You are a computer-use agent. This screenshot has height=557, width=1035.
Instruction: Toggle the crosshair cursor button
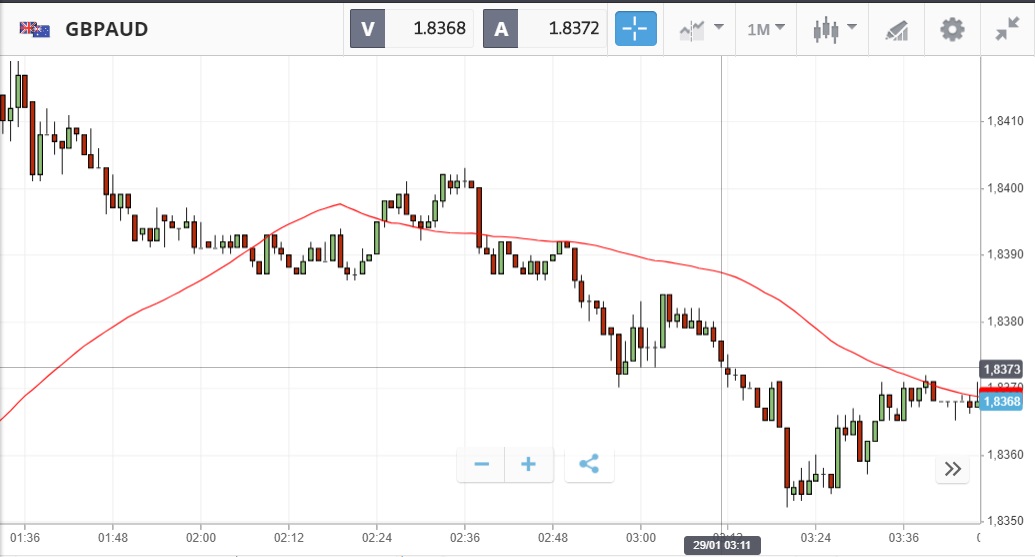(x=635, y=29)
